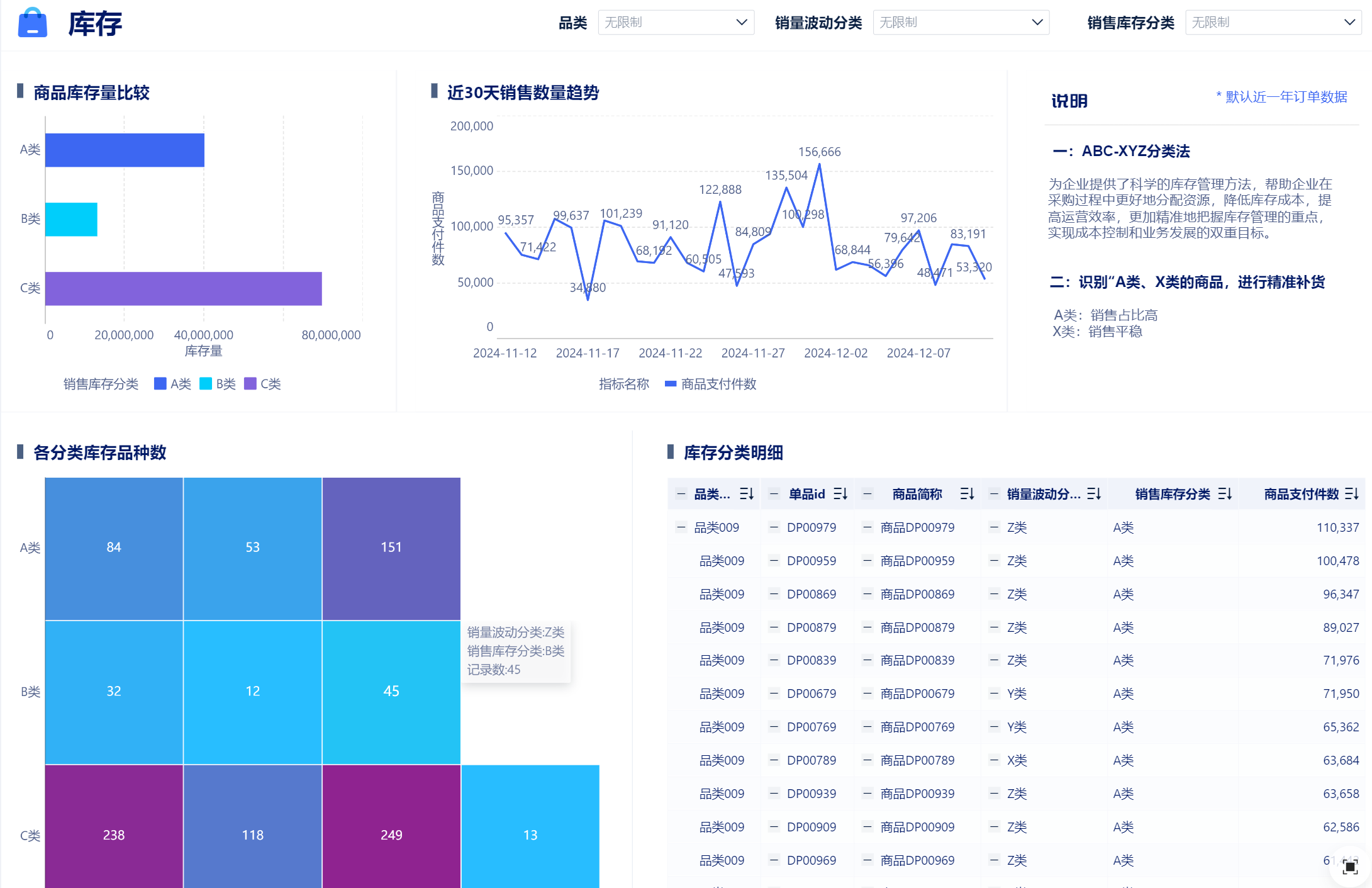Click the heatmap cell showing 249
Viewport: 1372px width, 888px height.
pos(391,835)
